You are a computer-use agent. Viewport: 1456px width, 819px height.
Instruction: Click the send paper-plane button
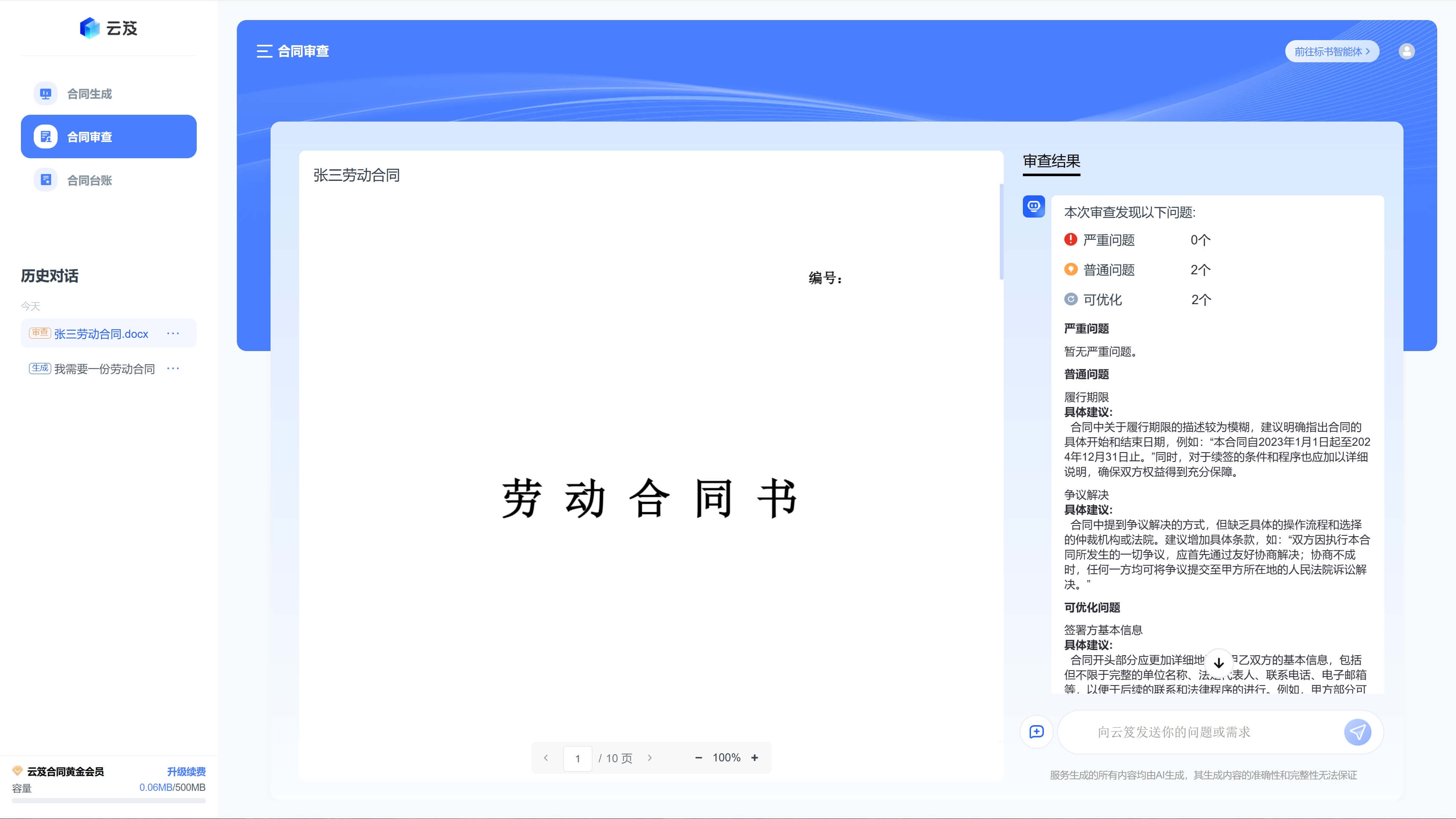tap(1357, 732)
